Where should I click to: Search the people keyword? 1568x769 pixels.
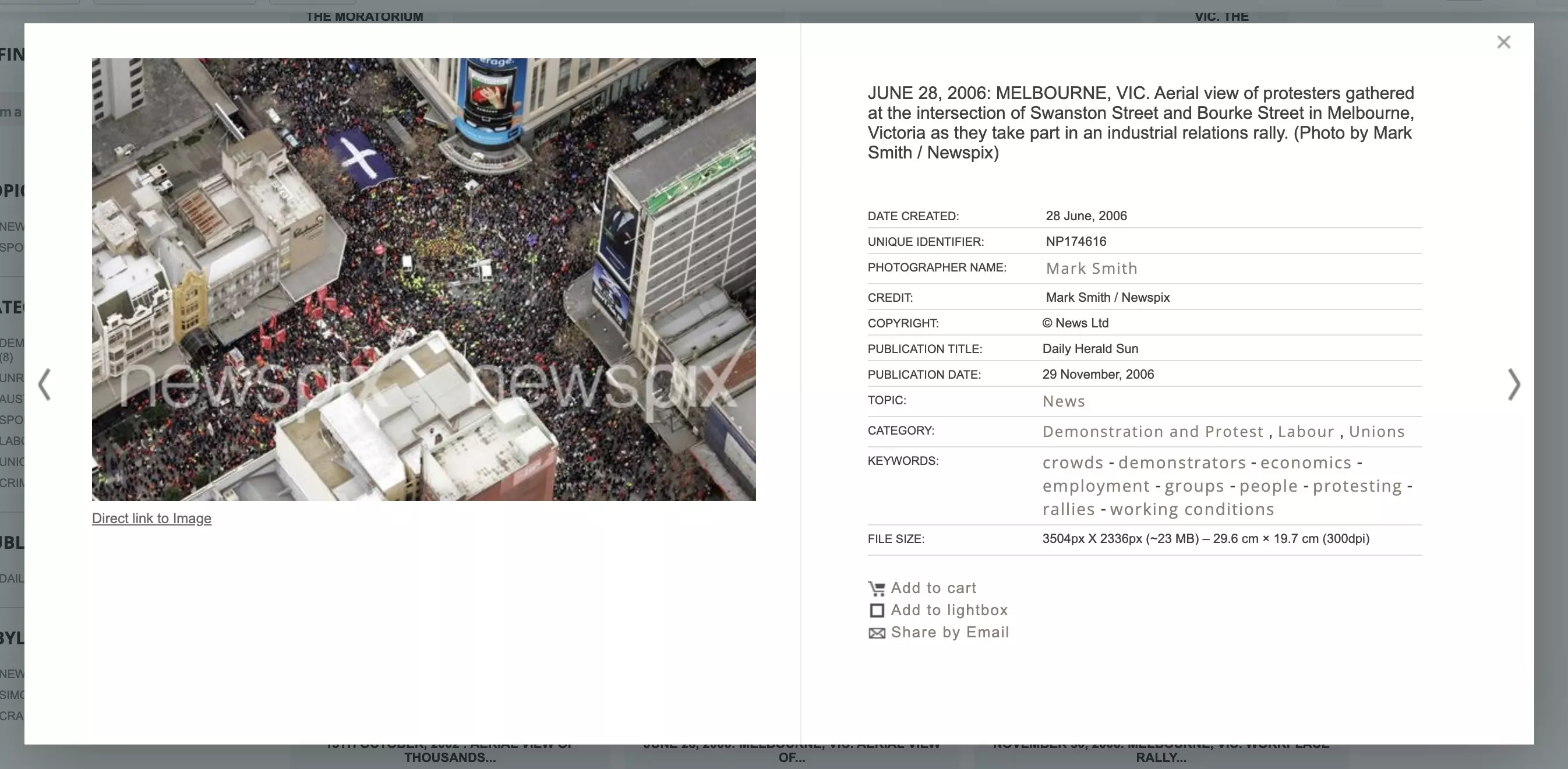click(1269, 486)
